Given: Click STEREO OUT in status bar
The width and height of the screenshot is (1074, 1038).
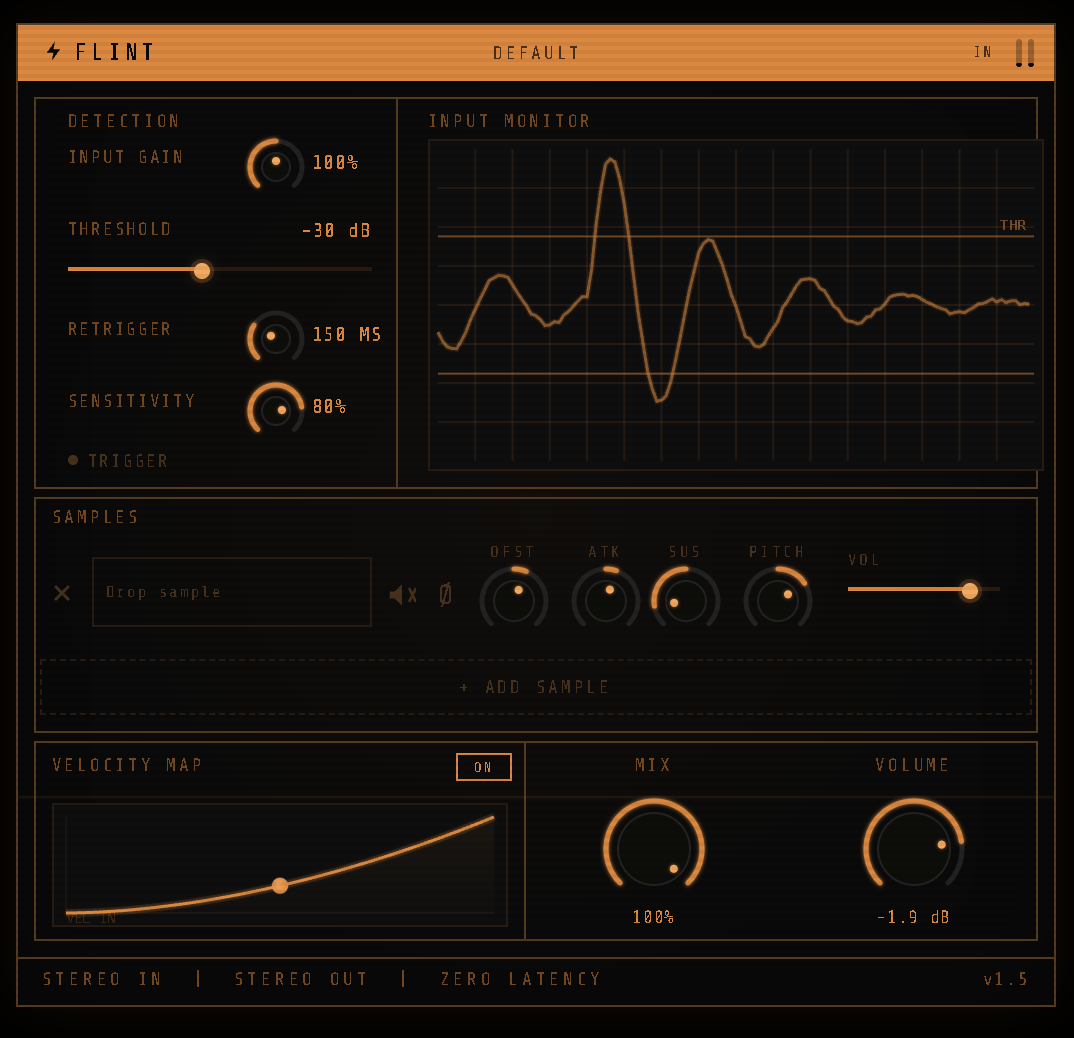Looking at the screenshot, I should coord(301,979).
